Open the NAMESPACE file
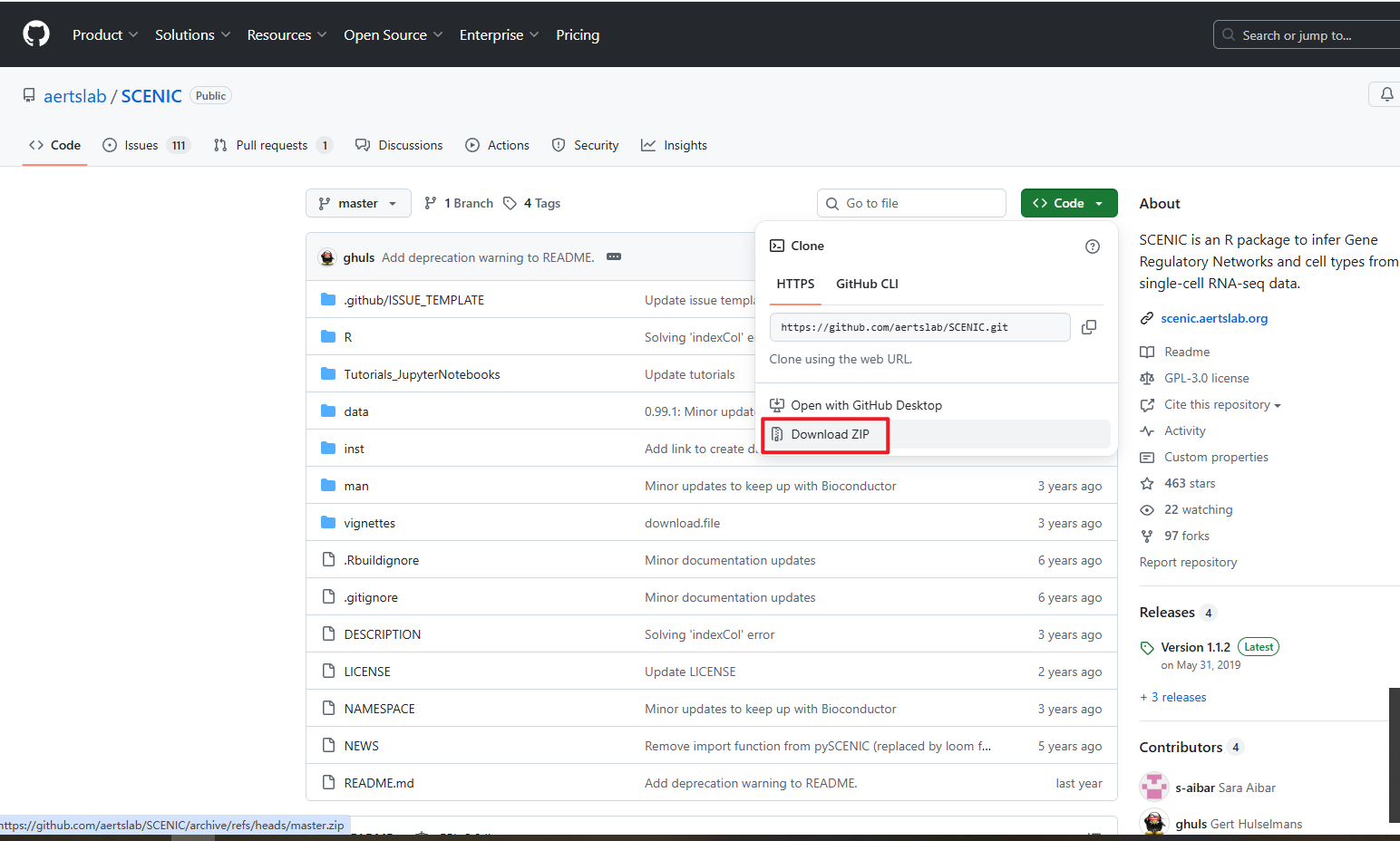The width and height of the screenshot is (1400, 841). click(x=379, y=709)
